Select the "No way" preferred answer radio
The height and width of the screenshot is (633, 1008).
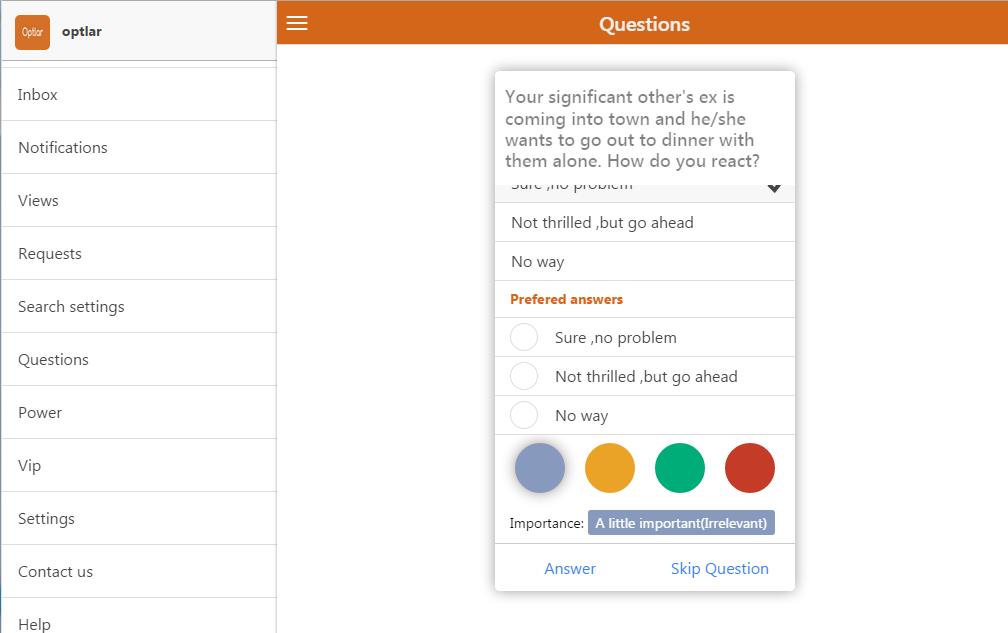(x=524, y=415)
